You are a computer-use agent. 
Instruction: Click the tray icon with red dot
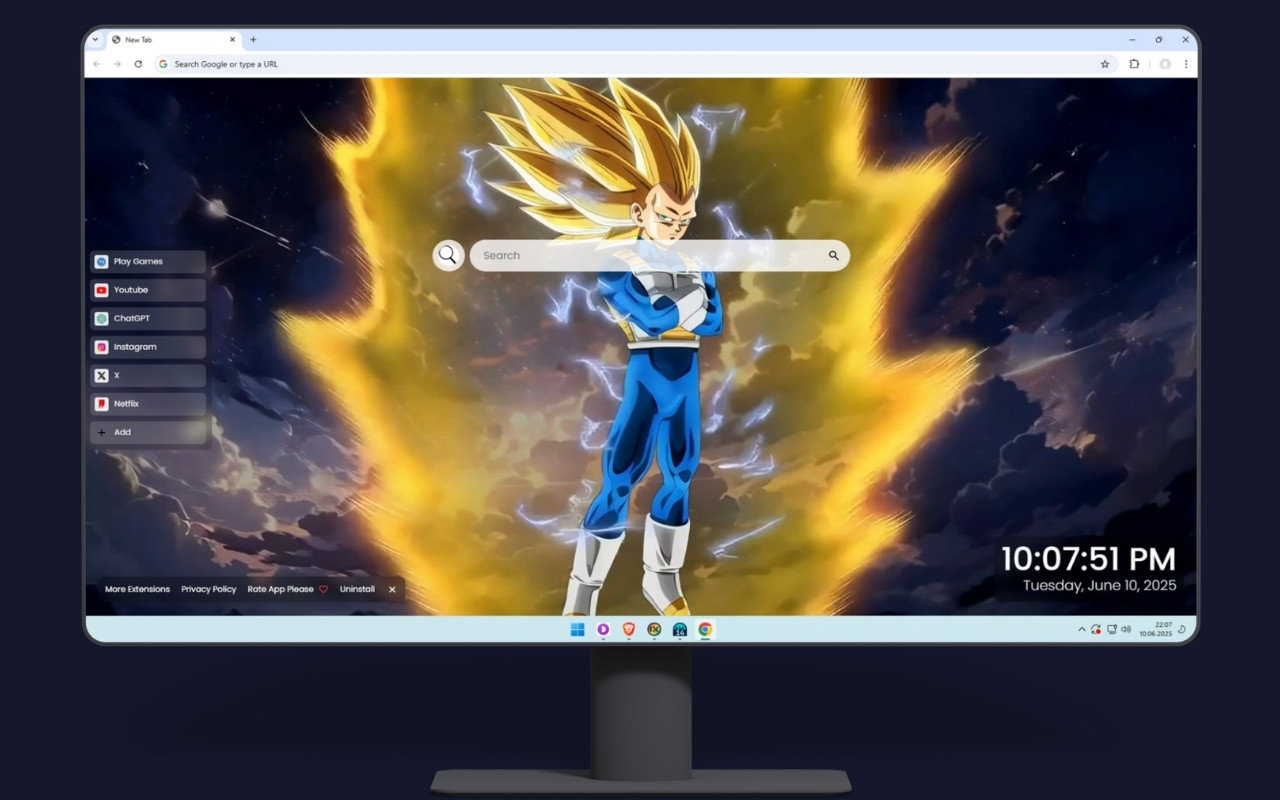point(1096,630)
